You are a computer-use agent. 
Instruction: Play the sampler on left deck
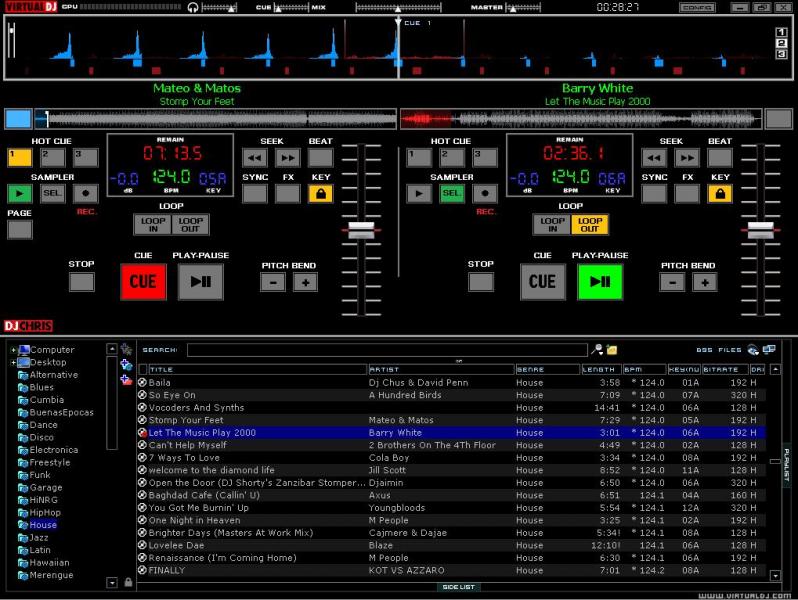20,193
